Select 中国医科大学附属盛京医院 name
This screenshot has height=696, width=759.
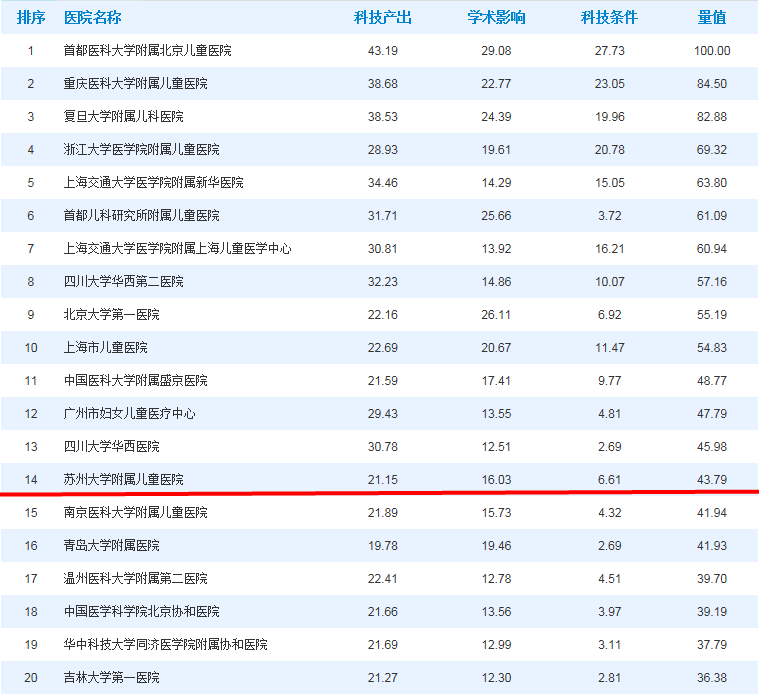pyautogui.click(x=136, y=380)
